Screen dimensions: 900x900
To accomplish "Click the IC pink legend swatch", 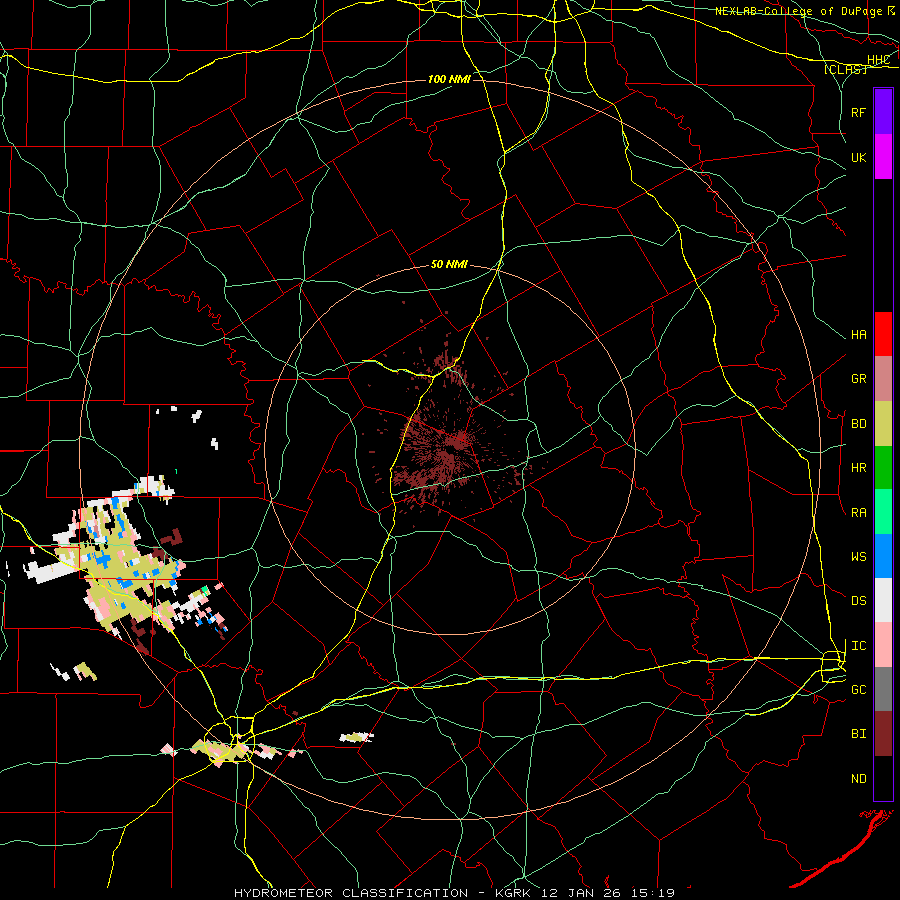I will [883, 645].
